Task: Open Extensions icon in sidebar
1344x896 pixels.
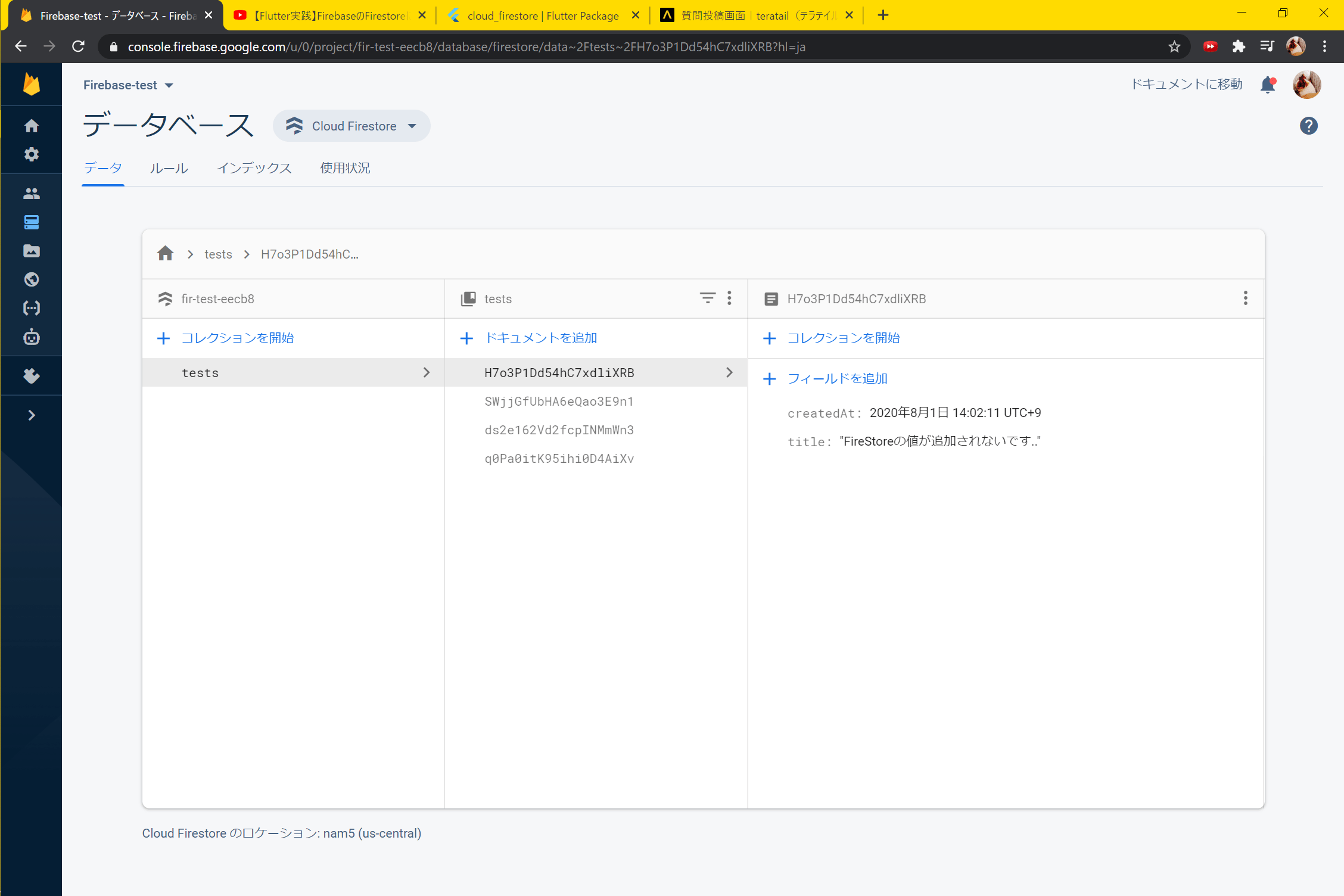Action: click(32, 376)
